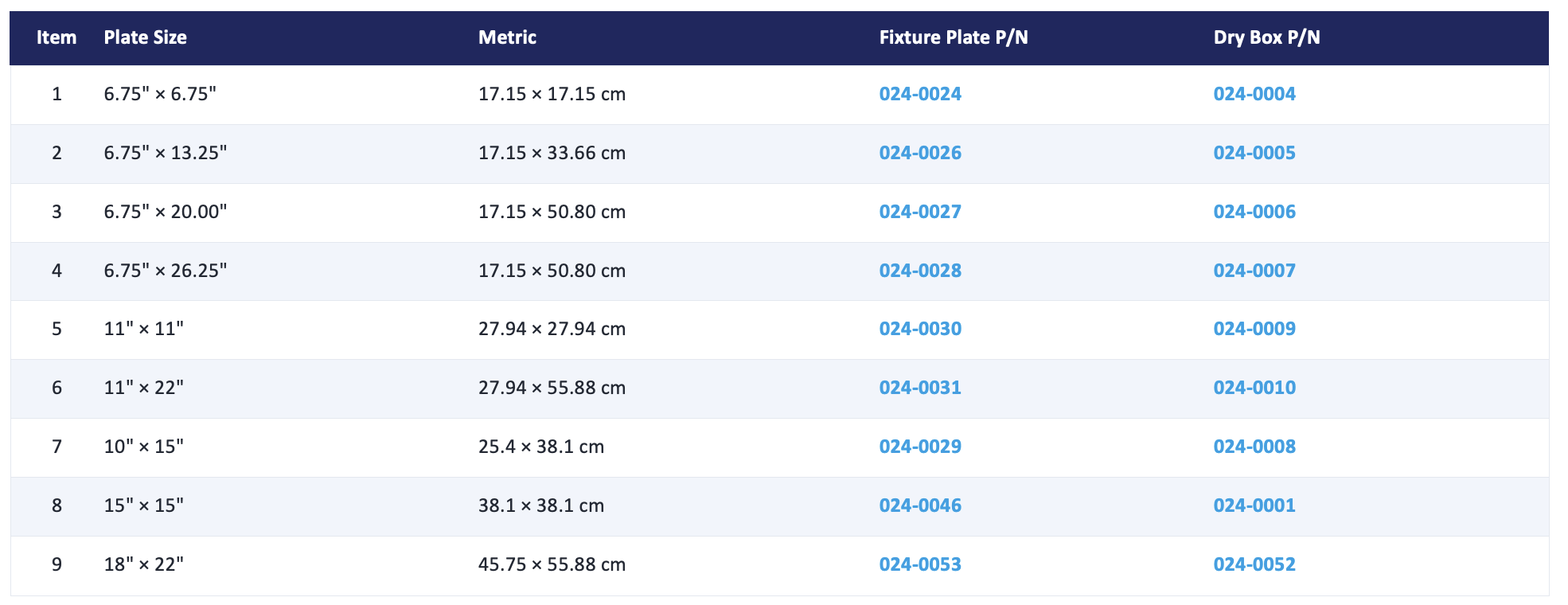This screenshot has width=1568, height=605.
Task: Click dry box part number 024-0009
Action: [1254, 329]
